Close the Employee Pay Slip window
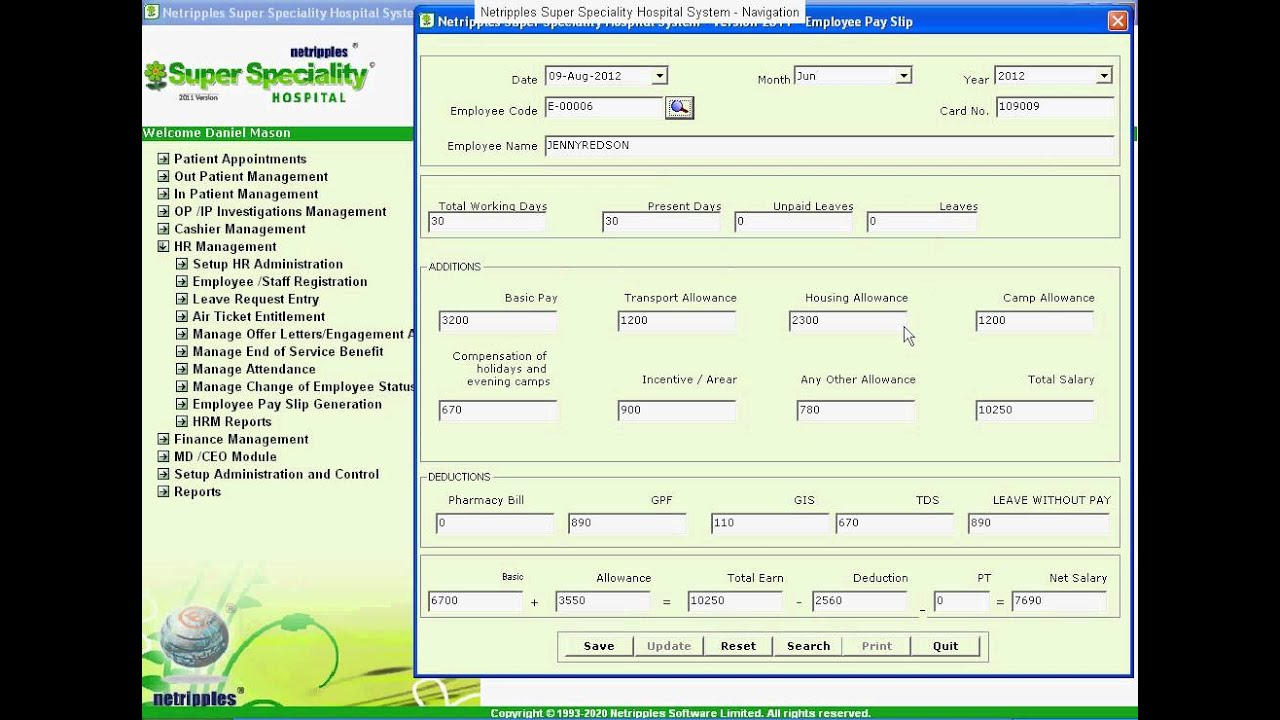The width and height of the screenshot is (1280, 720). pos(1118,21)
